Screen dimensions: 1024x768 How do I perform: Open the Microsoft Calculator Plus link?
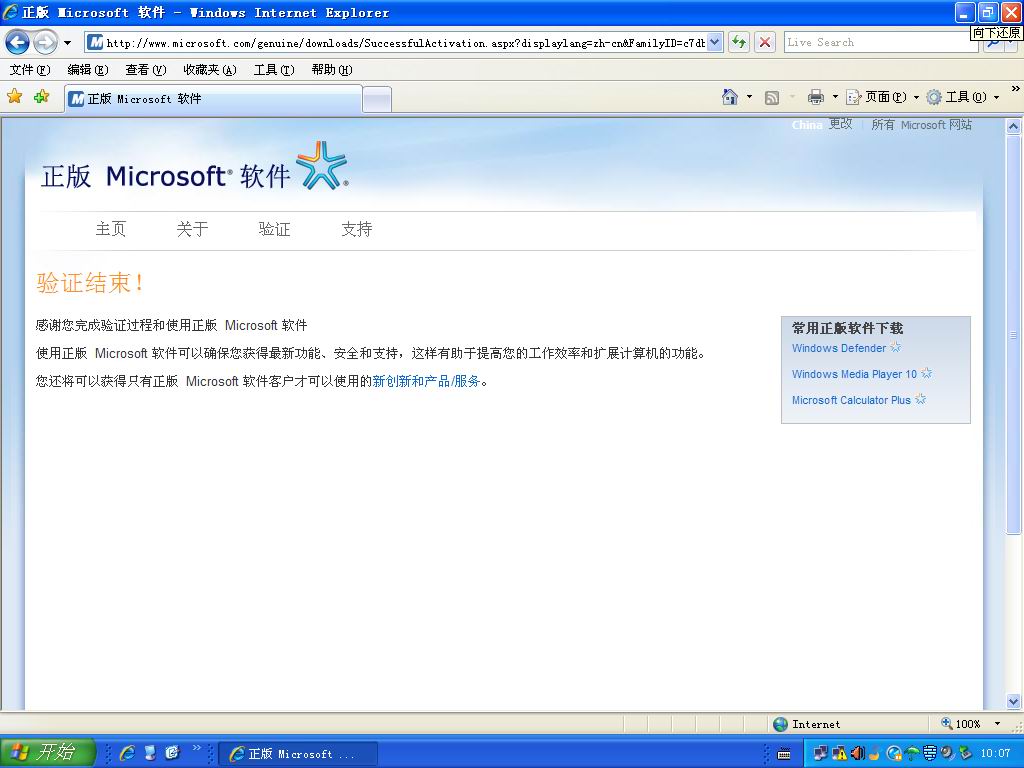[x=851, y=400]
